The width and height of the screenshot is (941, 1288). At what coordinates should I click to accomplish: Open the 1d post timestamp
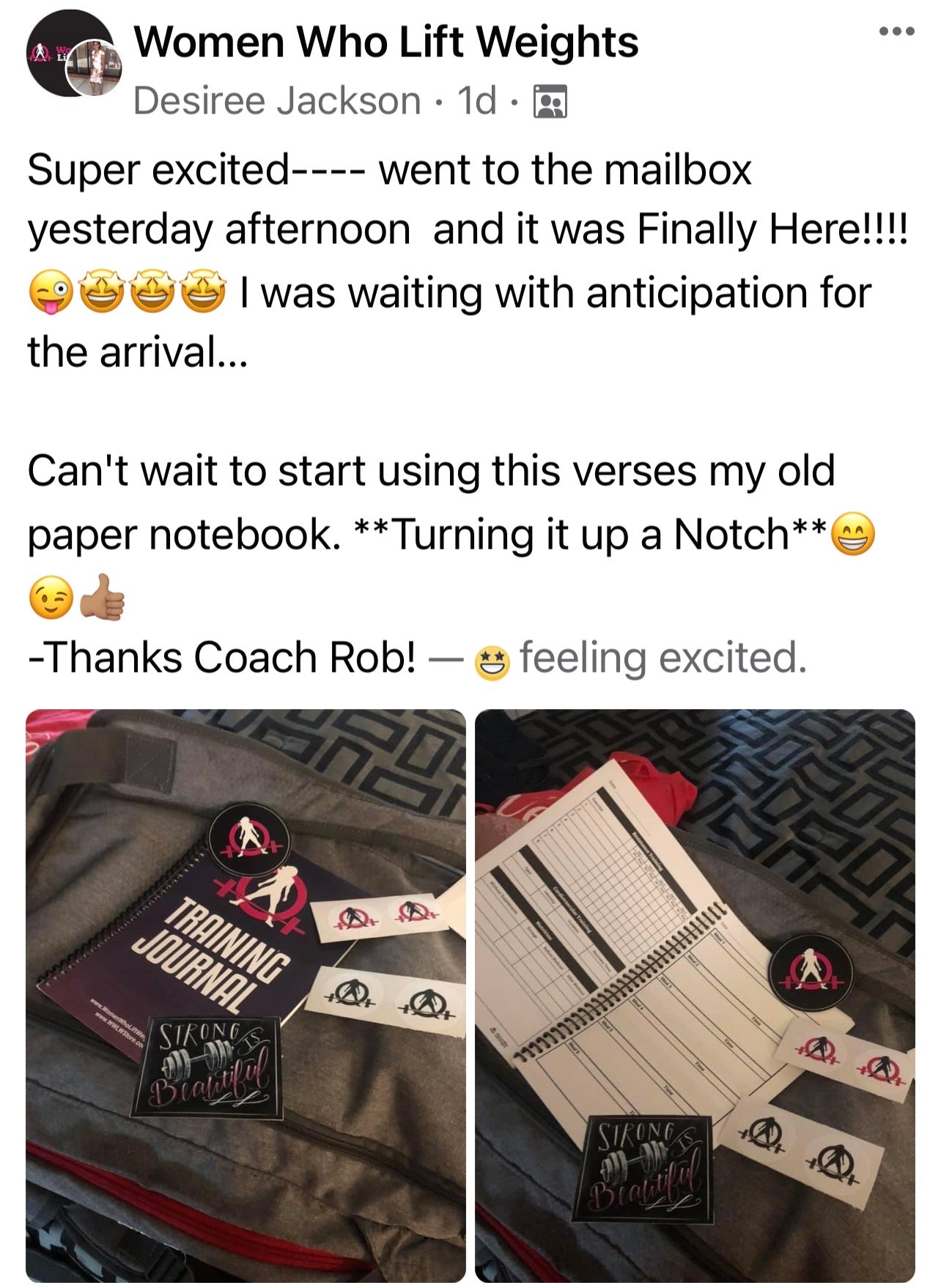click(476, 100)
